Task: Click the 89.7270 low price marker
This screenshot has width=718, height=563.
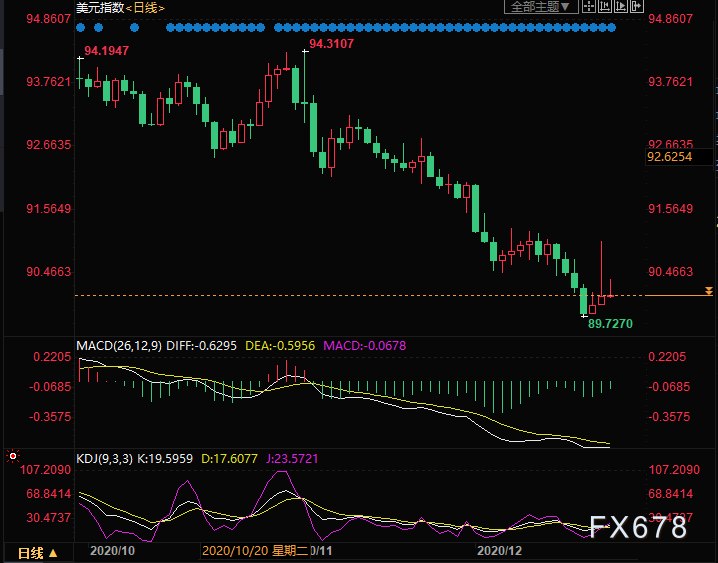Action: point(610,324)
